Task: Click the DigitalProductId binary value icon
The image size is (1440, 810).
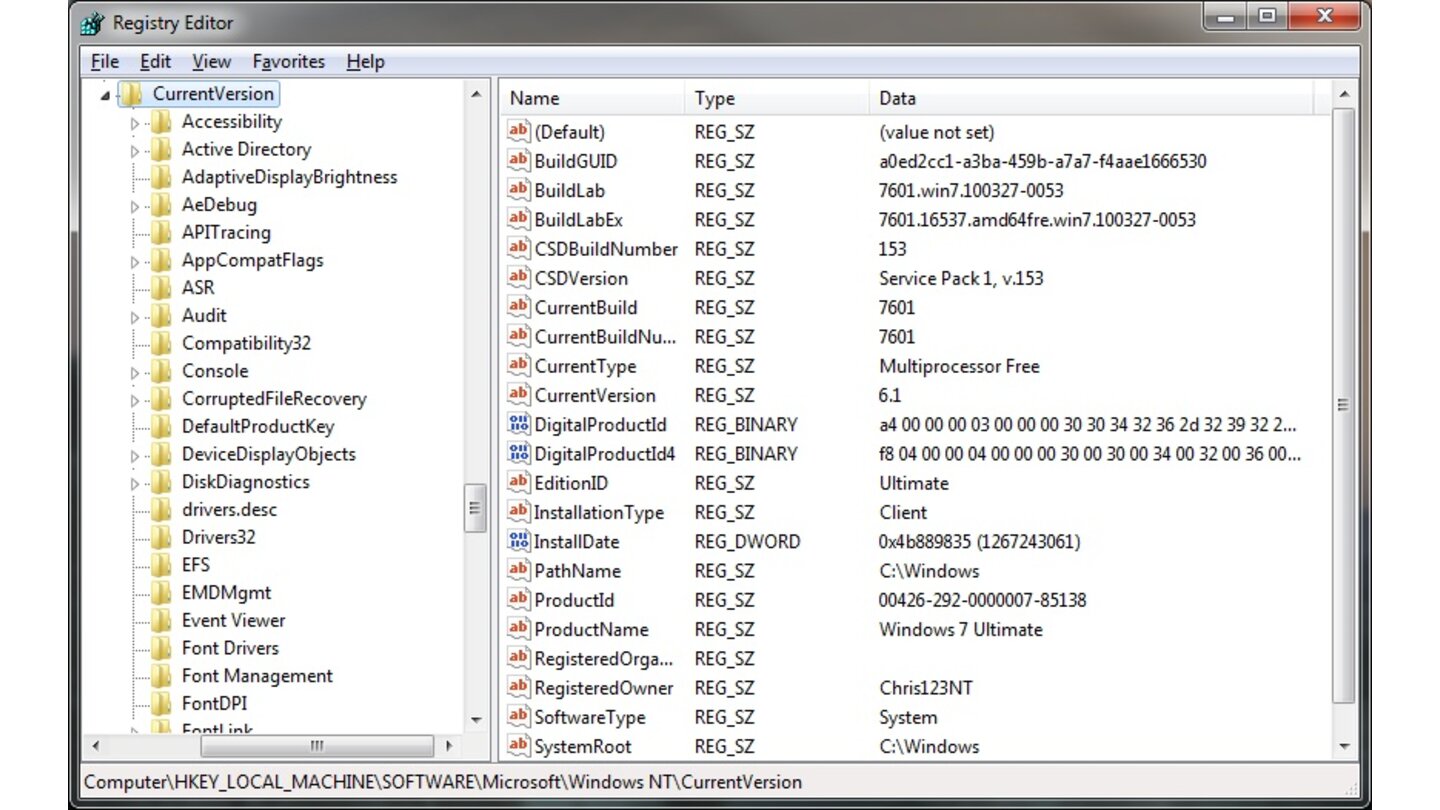Action: point(518,424)
